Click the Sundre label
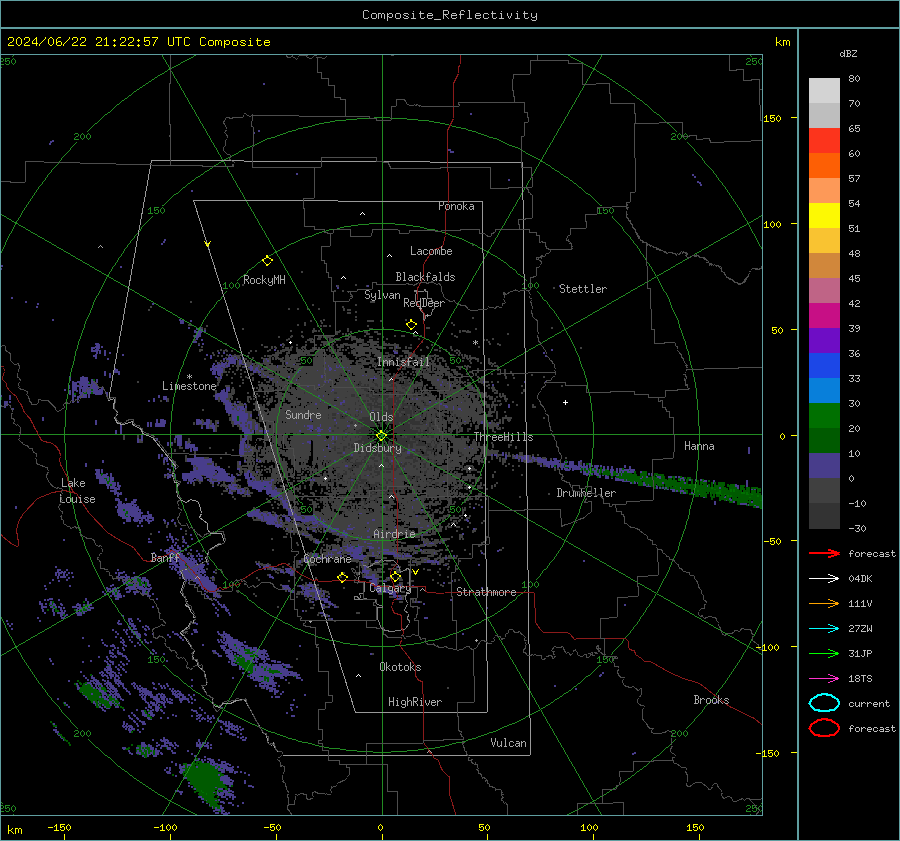The width and height of the screenshot is (900, 841). (x=303, y=414)
